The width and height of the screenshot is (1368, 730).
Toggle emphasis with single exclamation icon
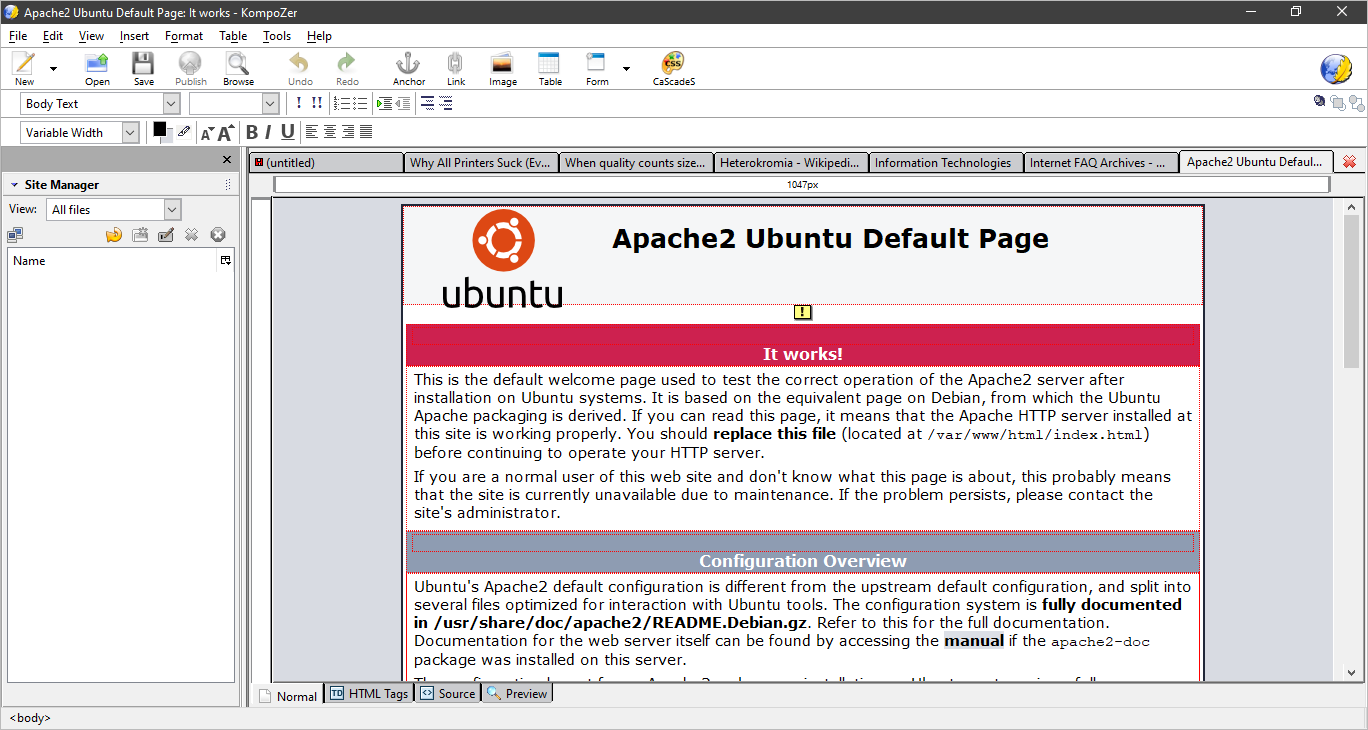[x=298, y=103]
